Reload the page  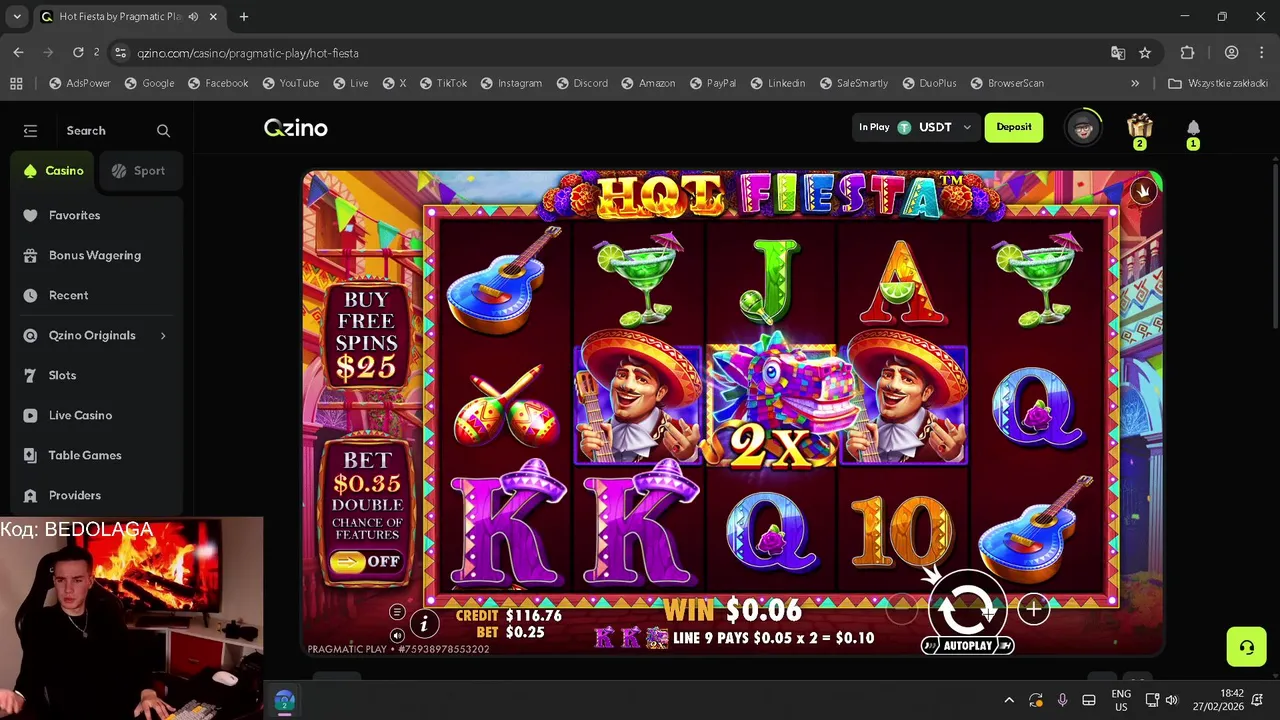pos(78,52)
